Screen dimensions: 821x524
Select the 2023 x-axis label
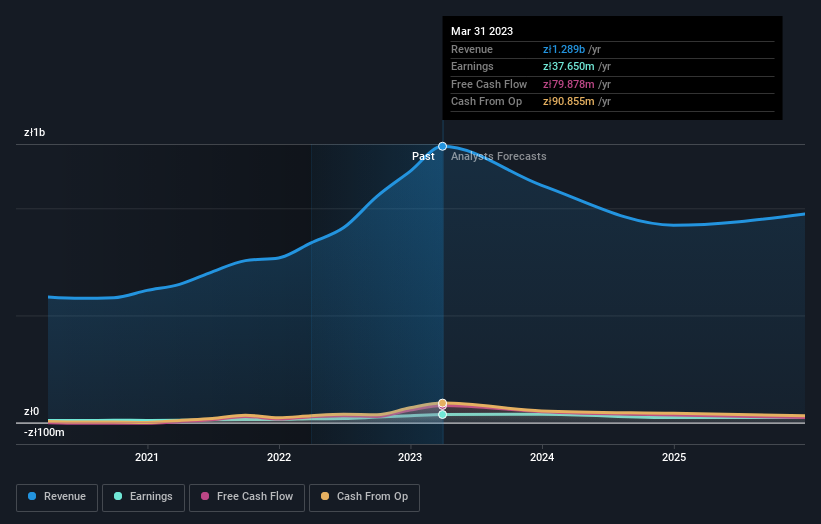pyautogui.click(x=410, y=457)
